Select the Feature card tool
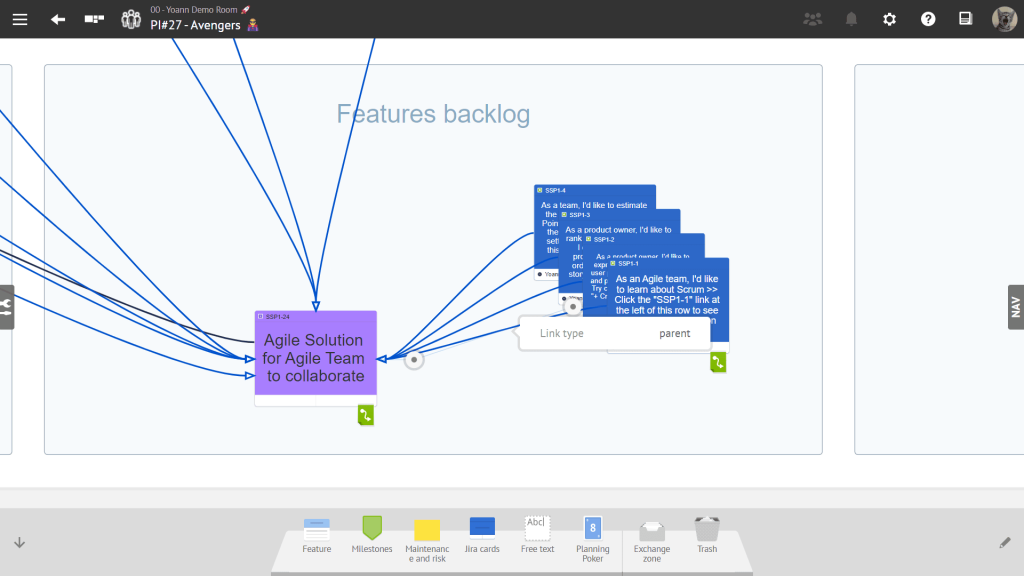Image resolution: width=1024 pixels, height=576 pixels. [316, 531]
